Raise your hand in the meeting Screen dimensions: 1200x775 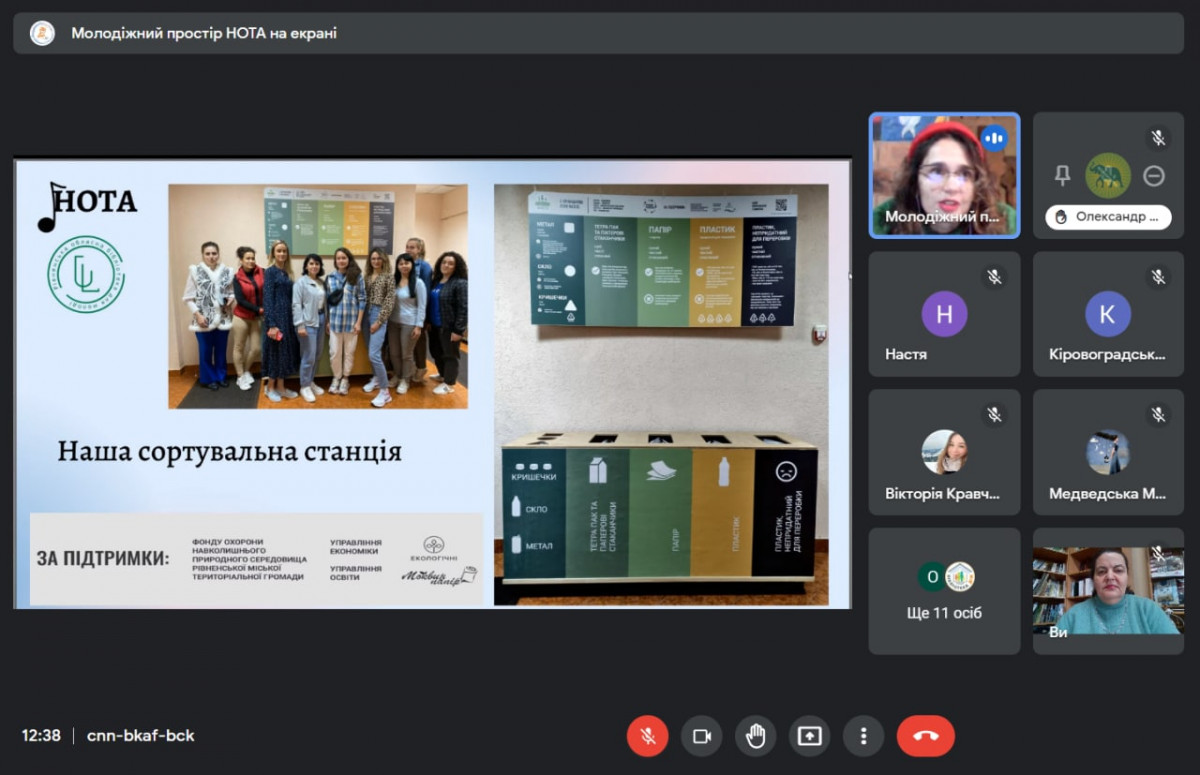755,736
